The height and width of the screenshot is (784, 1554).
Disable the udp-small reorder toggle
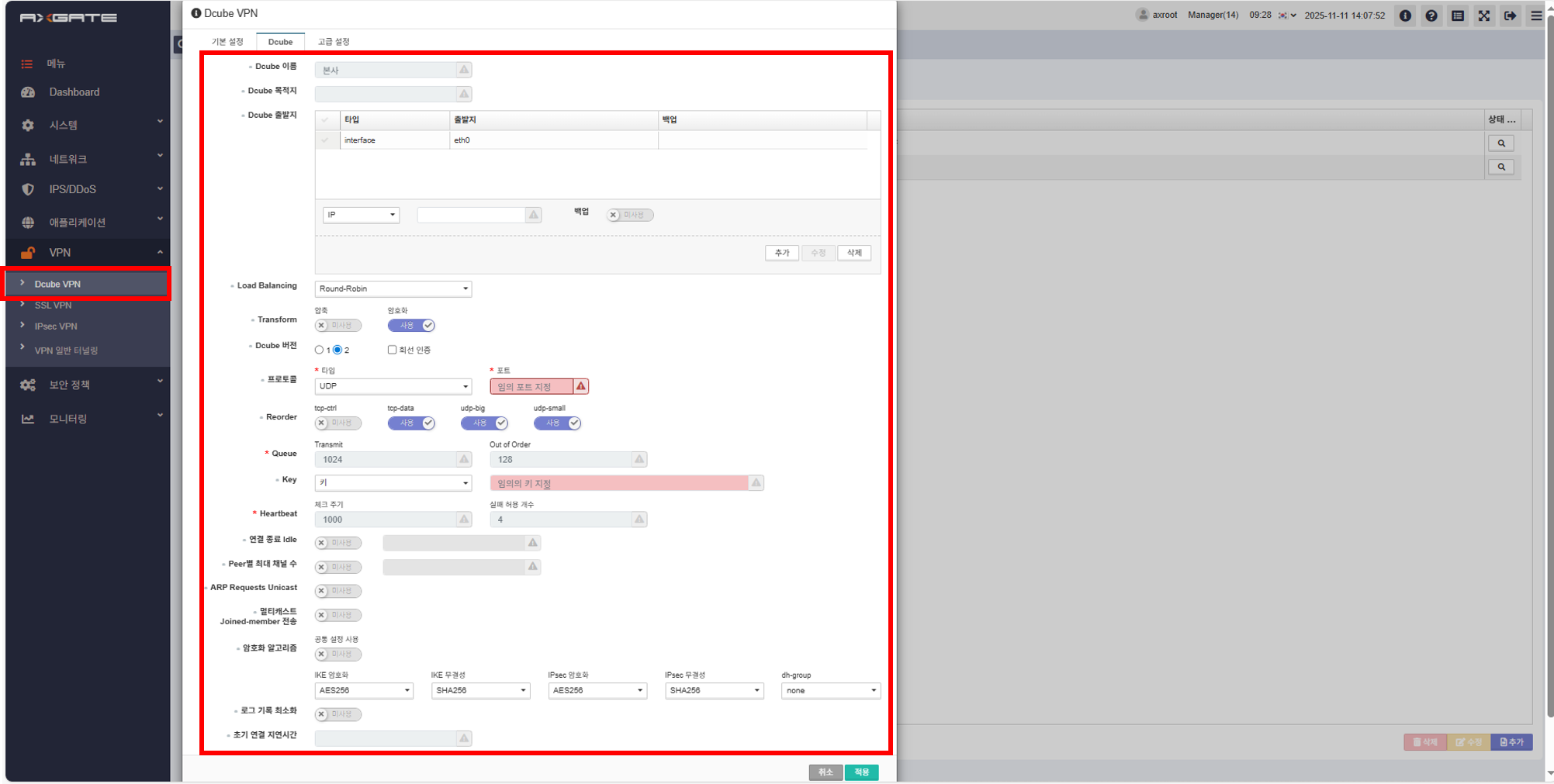[557, 423]
